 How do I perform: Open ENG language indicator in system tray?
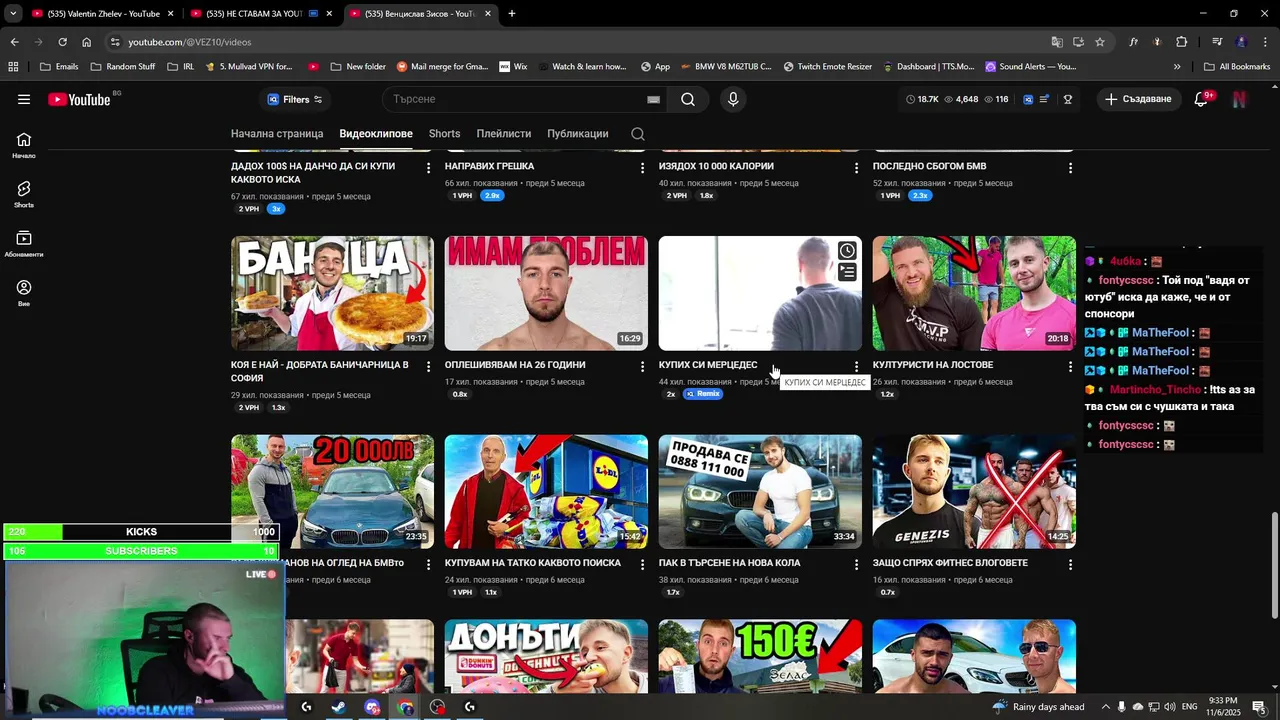click(x=1189, y=707)
